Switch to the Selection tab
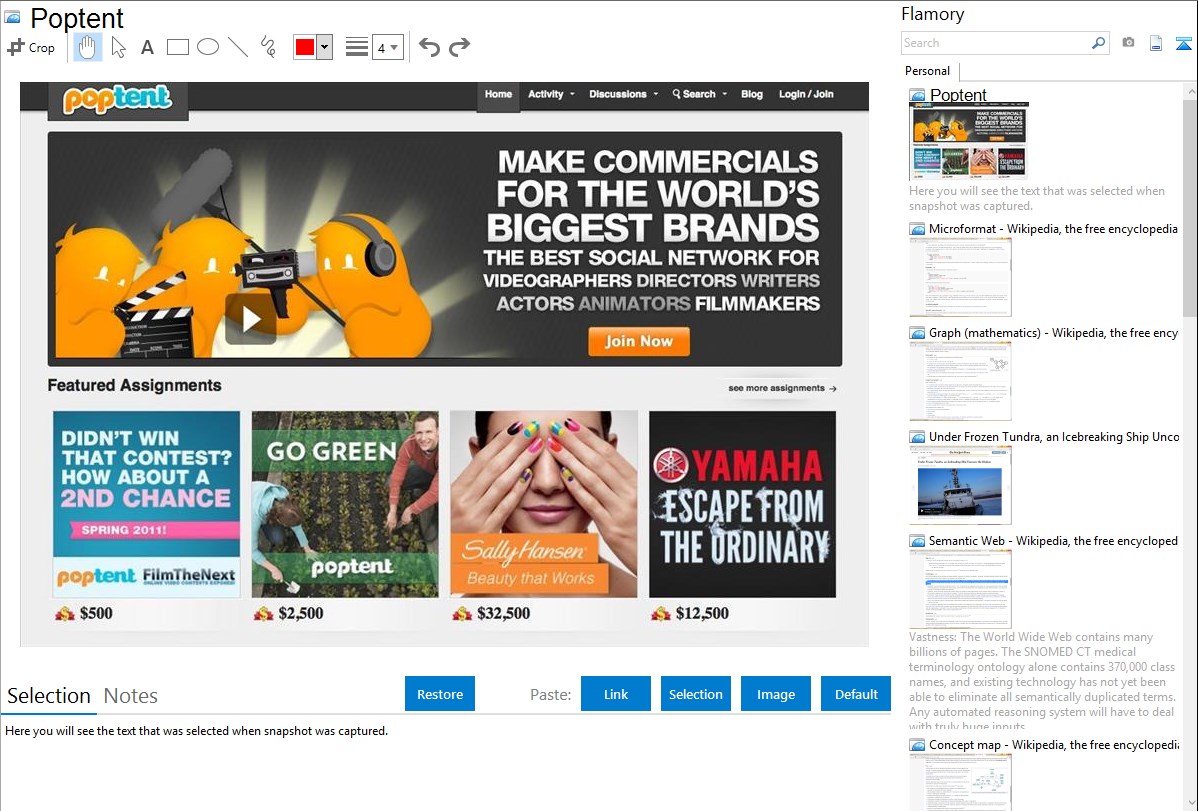The width and height of the screenshot is (1198, 811). point(49,696)
